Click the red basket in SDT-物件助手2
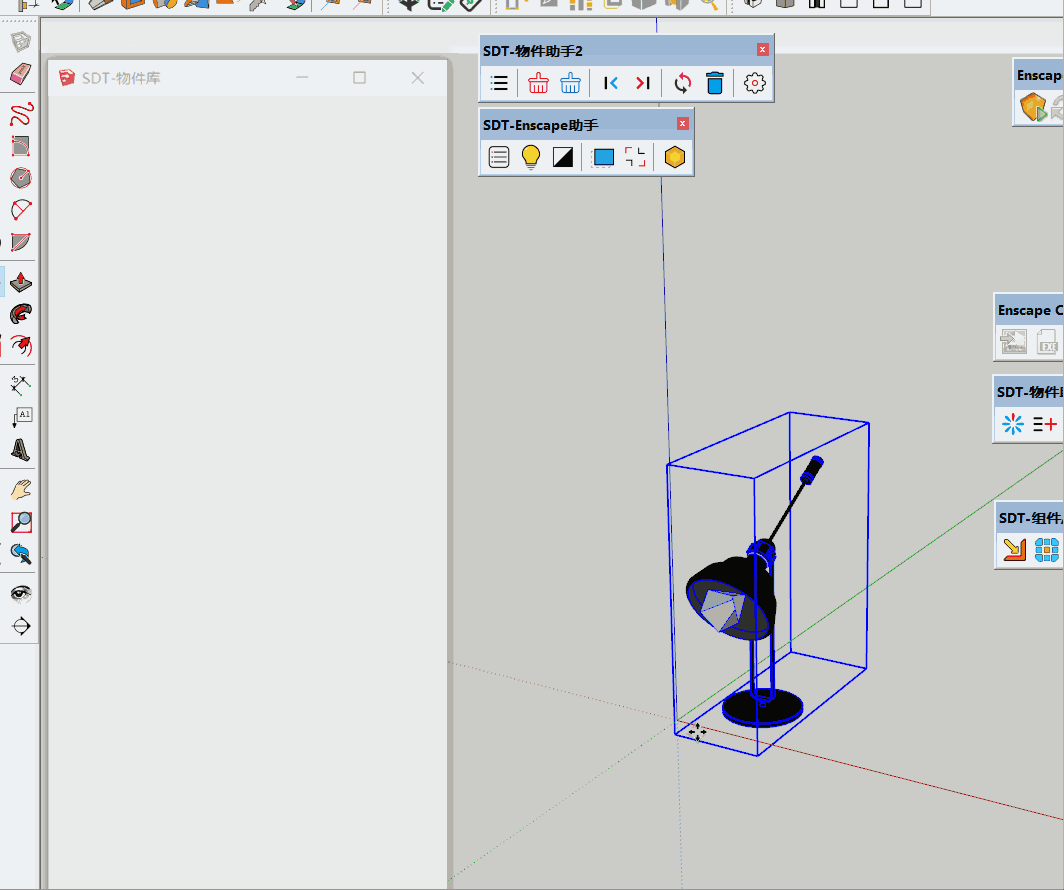 coord(538,83)
